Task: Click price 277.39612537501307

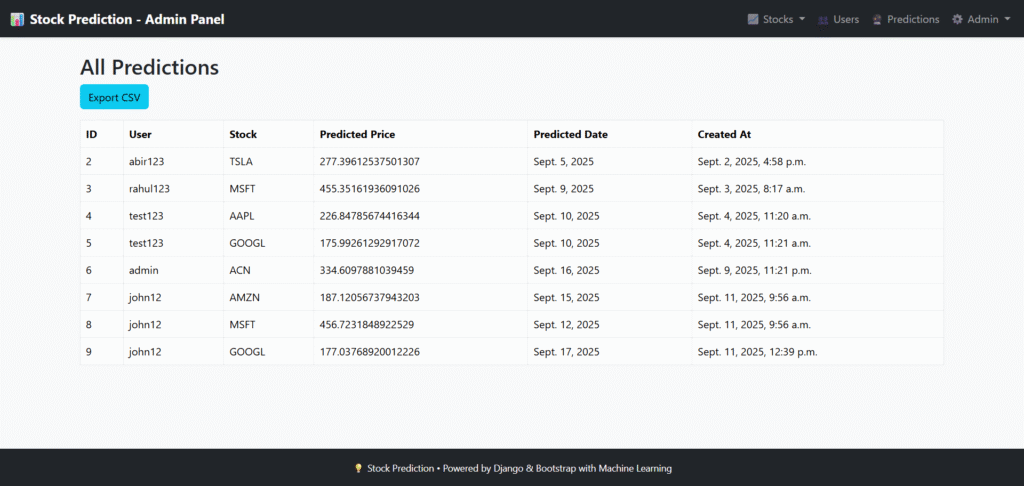Action: coord(370,161)
